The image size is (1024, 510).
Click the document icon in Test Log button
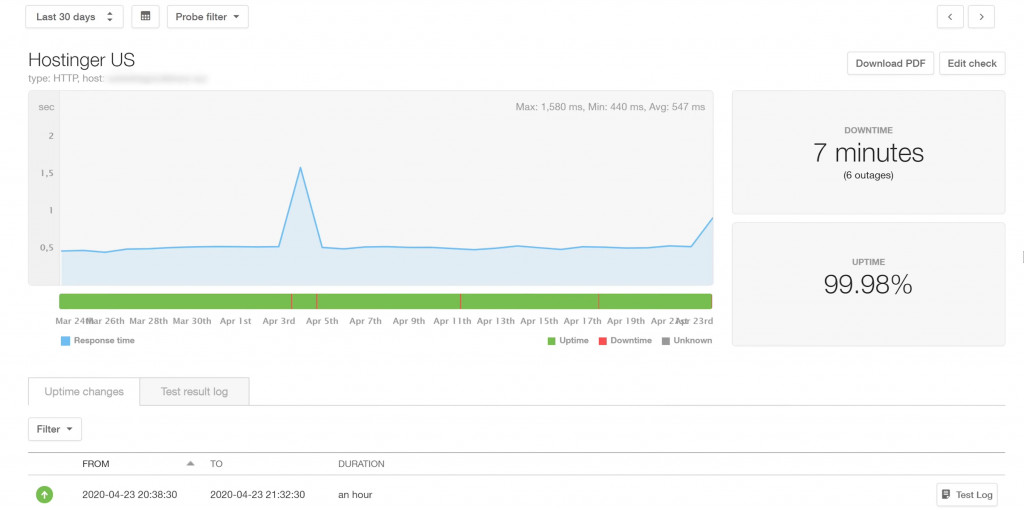pyautogui.click(x=947, y=494)
